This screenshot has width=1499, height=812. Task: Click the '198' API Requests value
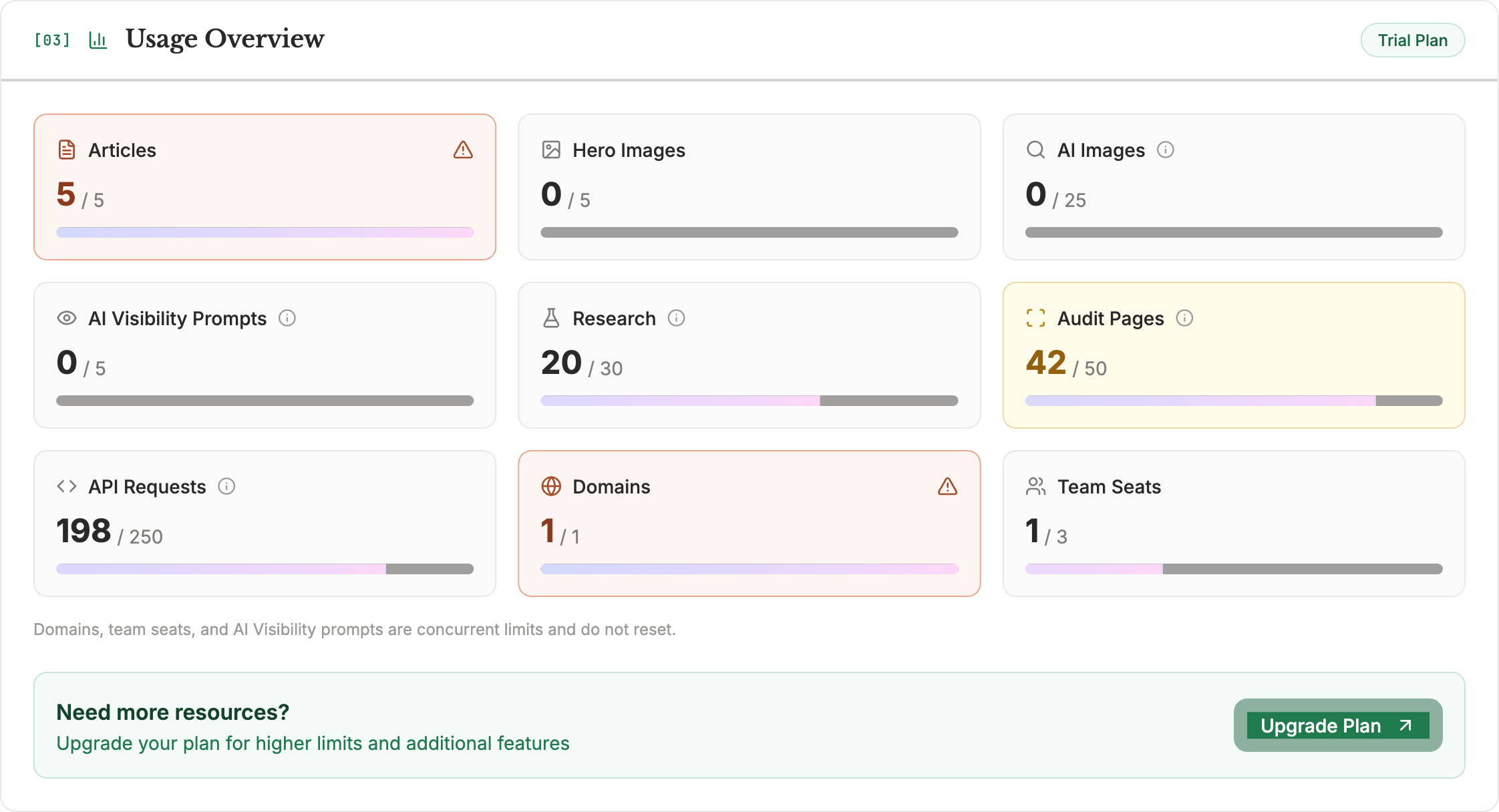click(84, 531)
